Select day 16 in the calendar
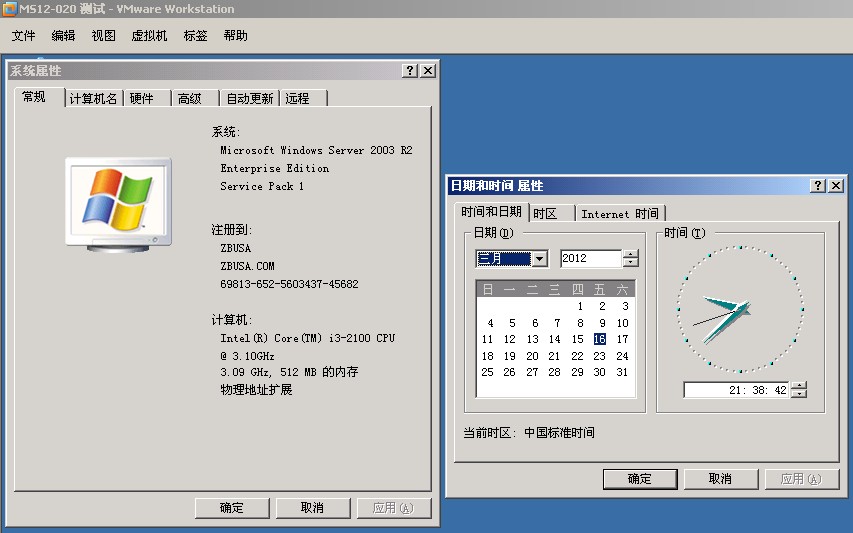Image resolution: width=853 pixels, height=533 pixels. (599, 339)
